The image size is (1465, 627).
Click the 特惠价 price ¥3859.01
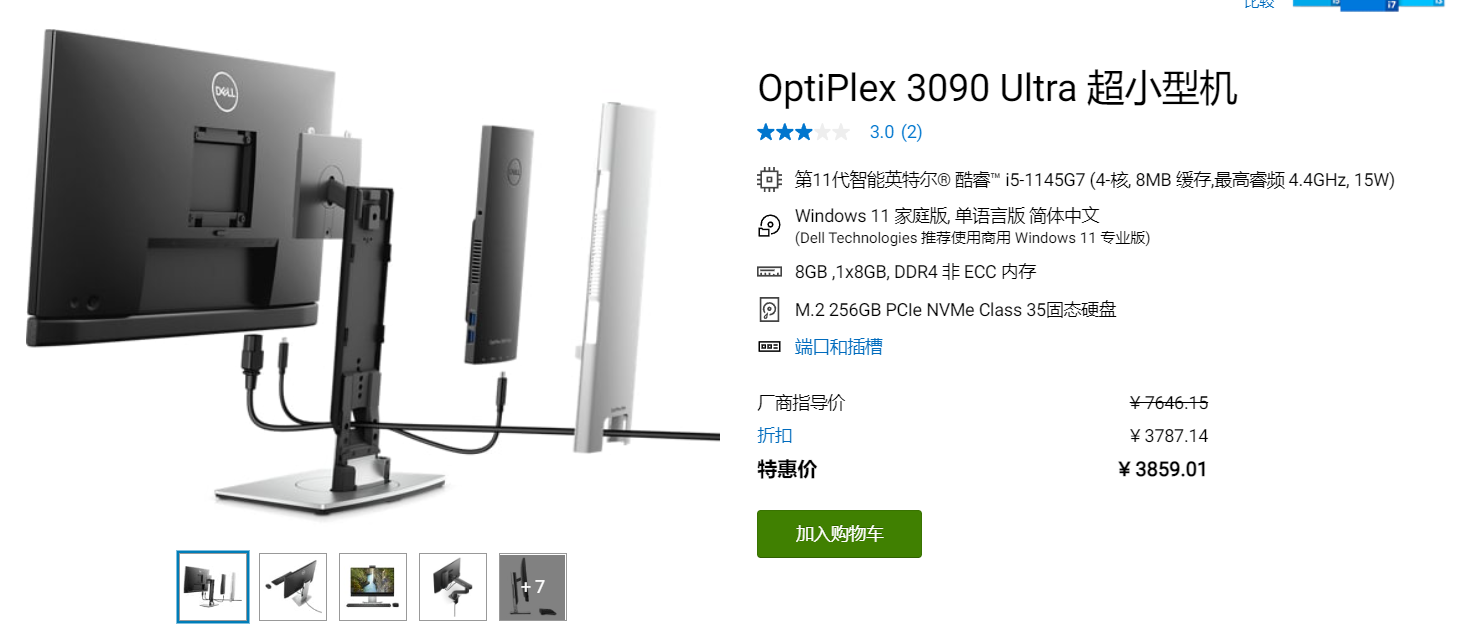1162,469
